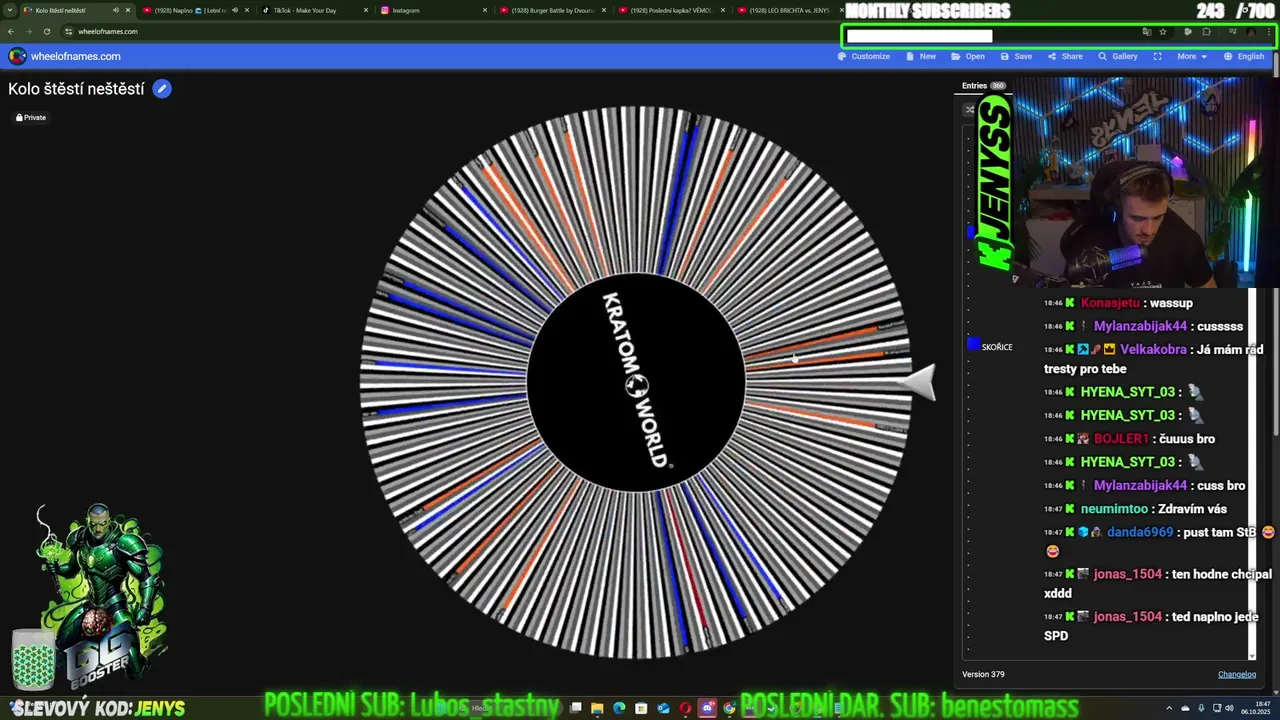1280x720 pixels.
Task: Close the Instagram tab
Action: 485,10
